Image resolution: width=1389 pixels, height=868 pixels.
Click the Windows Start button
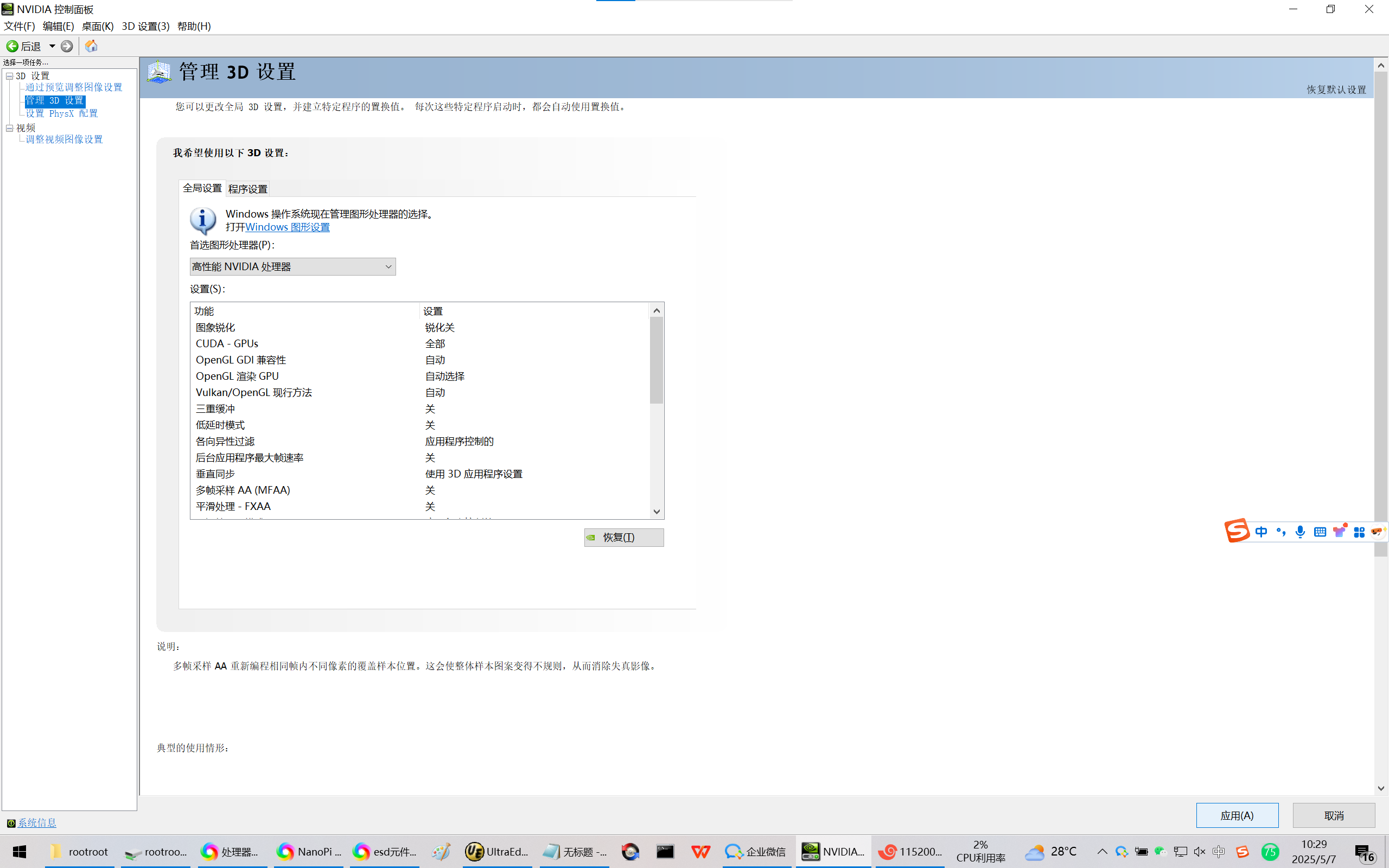pyautogui.click(x=20, y=851)
